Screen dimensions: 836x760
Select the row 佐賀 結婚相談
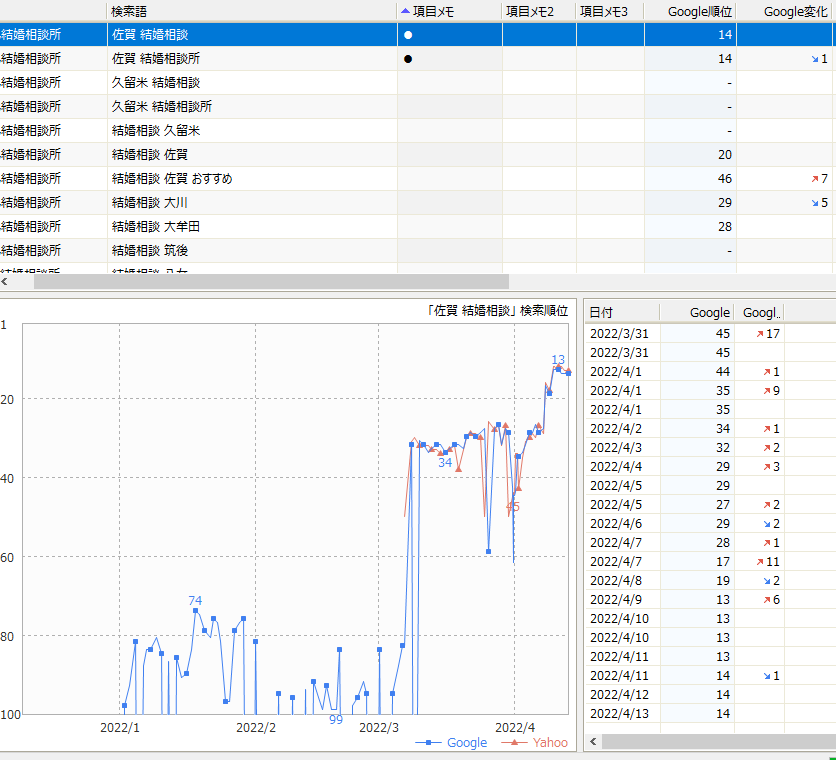[418, 35]
